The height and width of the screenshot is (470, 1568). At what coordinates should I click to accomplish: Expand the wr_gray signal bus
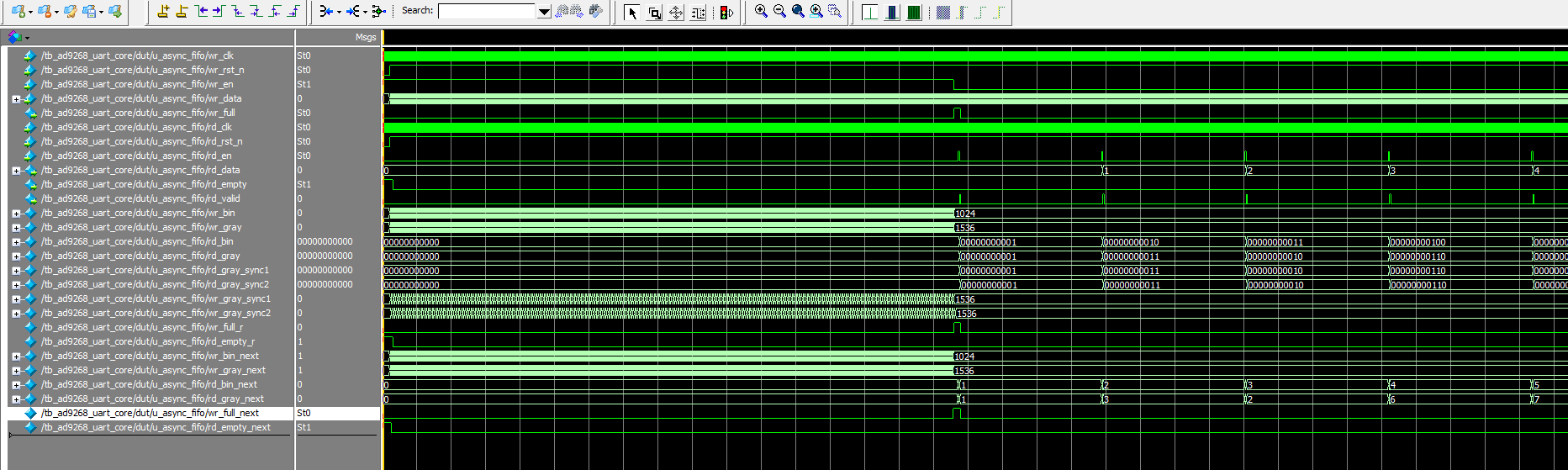16,228
